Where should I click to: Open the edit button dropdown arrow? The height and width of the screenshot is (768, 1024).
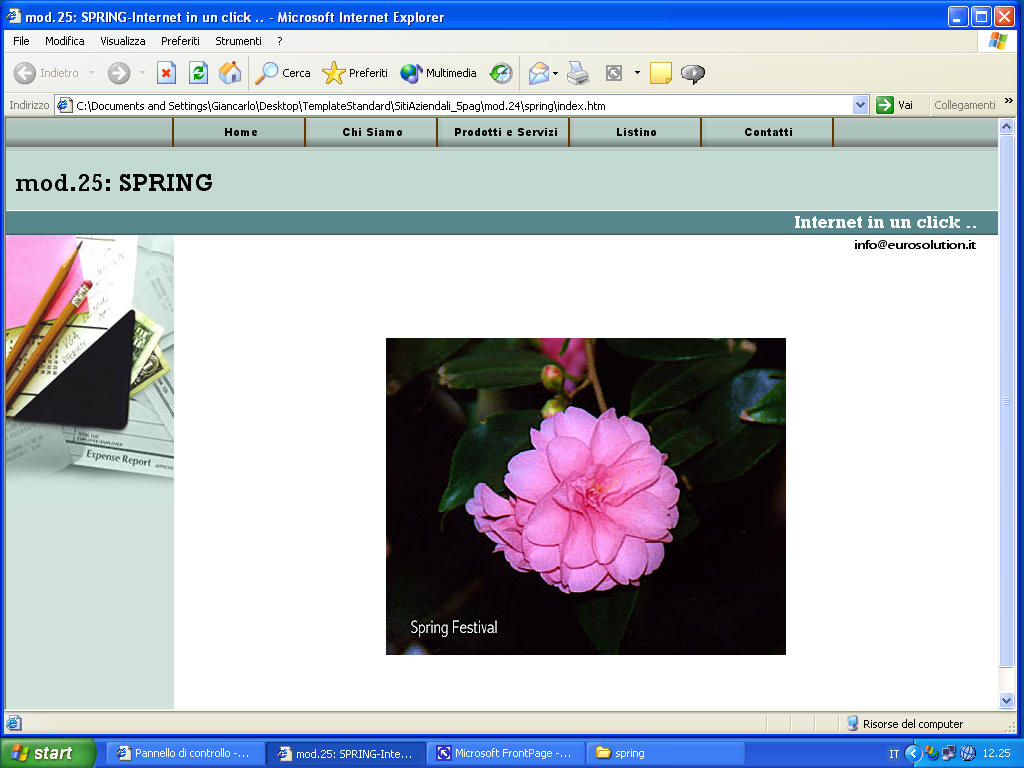tap(637, 73)
